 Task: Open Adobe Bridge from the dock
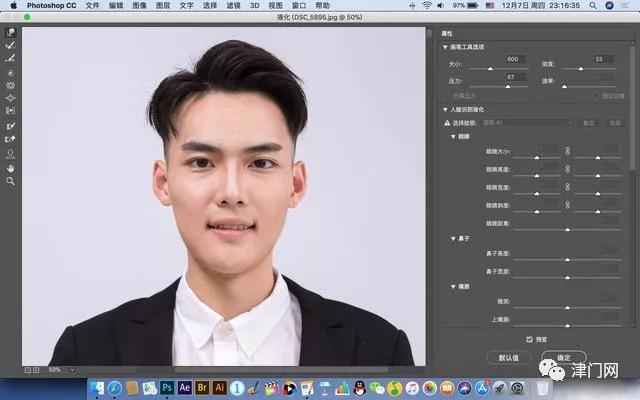tap(202, 387)
